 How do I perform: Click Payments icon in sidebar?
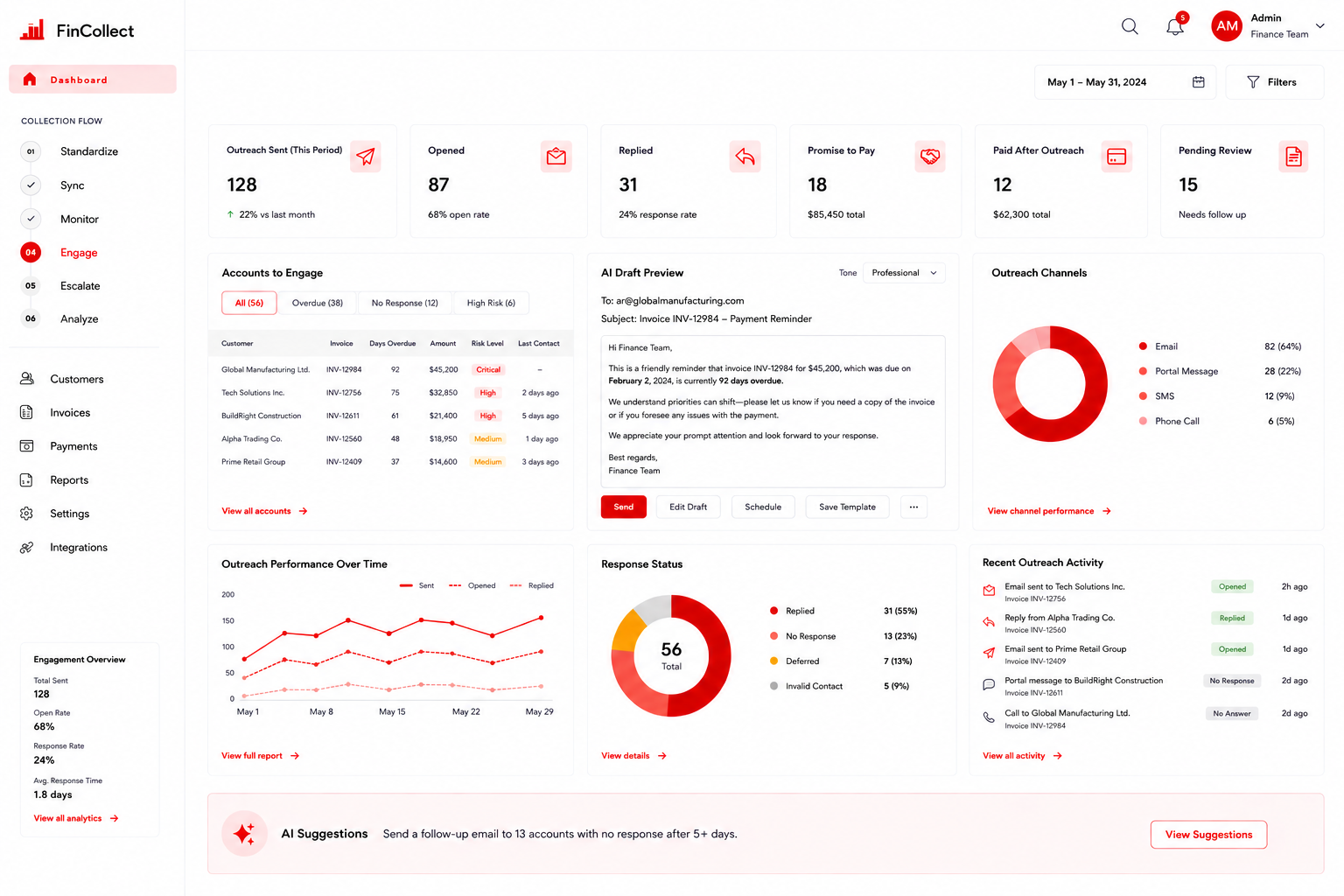[x=26, y=446]
